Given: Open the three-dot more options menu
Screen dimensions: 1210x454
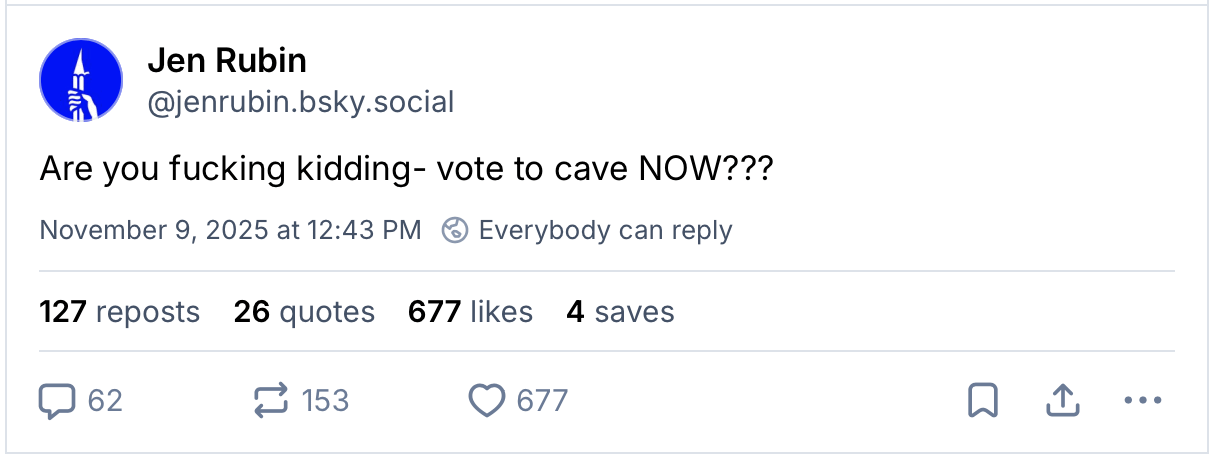Looking at the screenshot, I should coord(1141,401).
